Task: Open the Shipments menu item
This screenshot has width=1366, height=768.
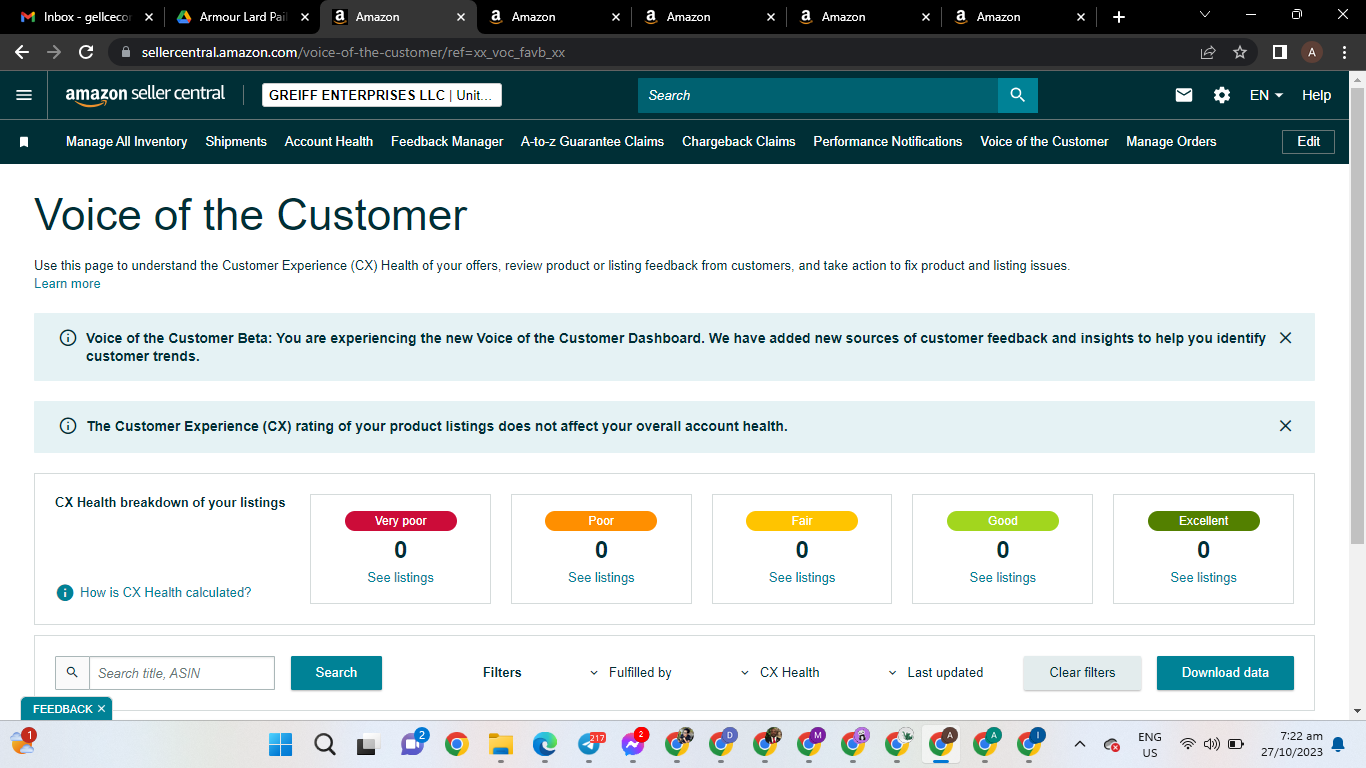Action: coord(236,142)
